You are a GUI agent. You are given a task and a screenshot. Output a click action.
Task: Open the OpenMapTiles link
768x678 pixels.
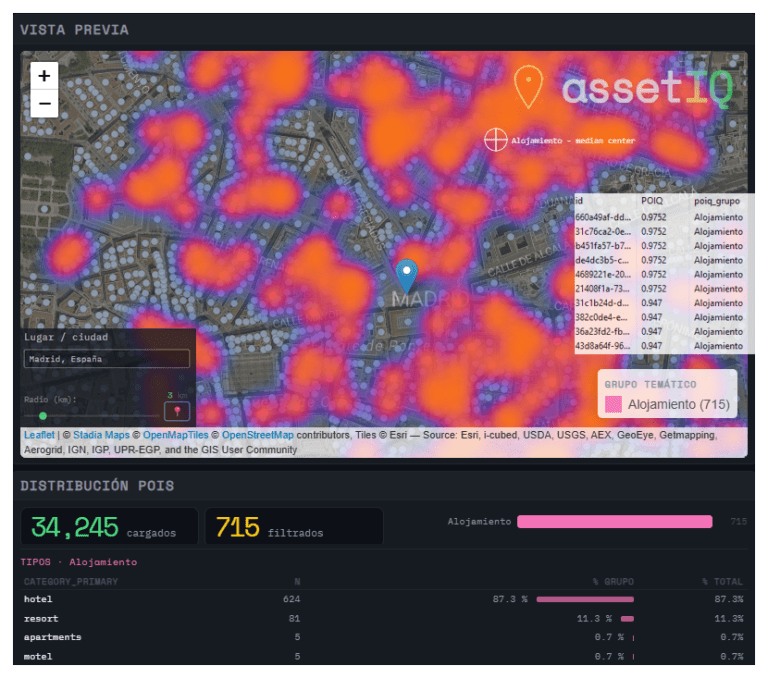tap(175, 435)
